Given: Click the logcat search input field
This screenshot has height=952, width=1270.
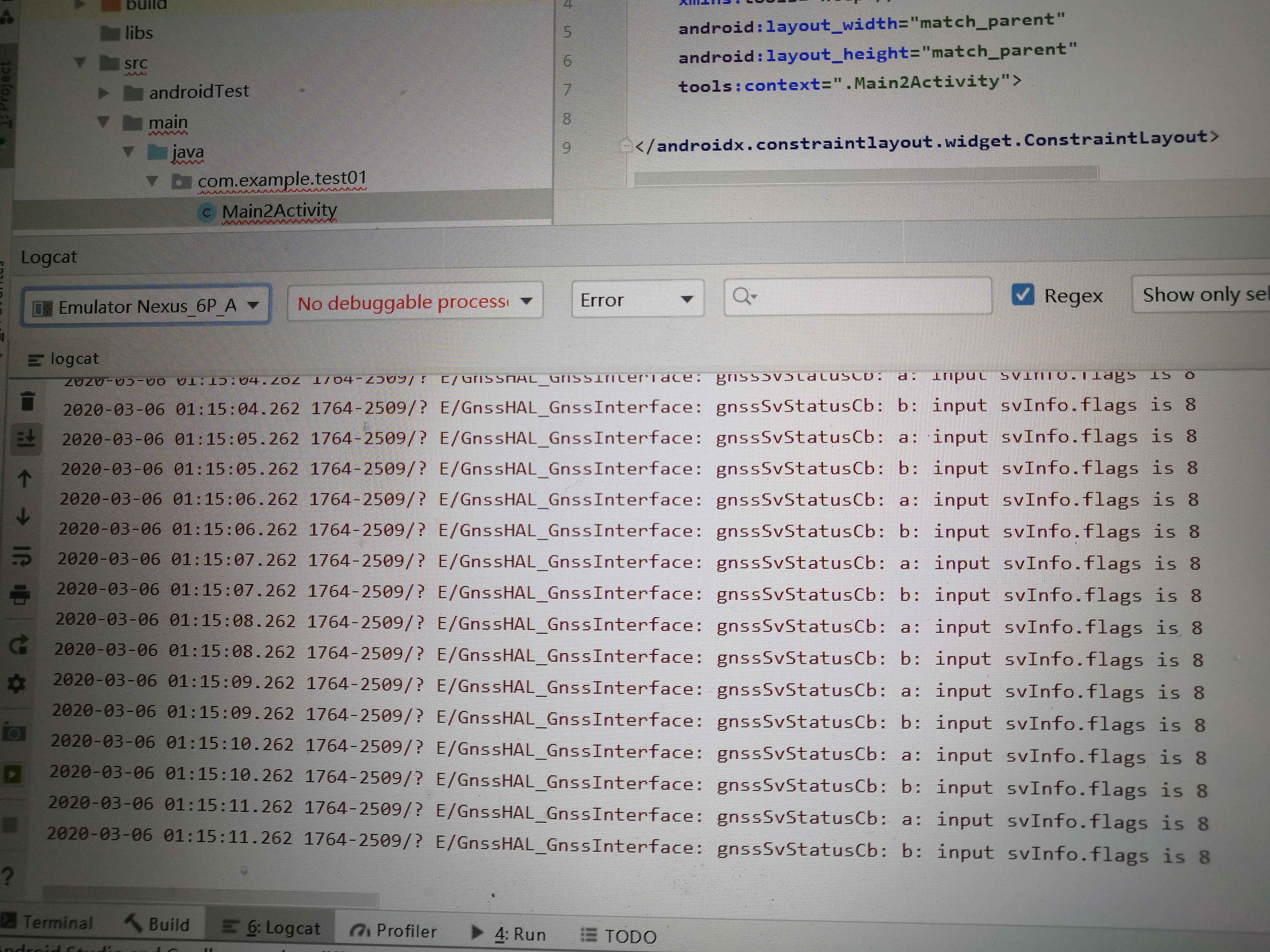Looking at the screenshot, I should point(858,296).
